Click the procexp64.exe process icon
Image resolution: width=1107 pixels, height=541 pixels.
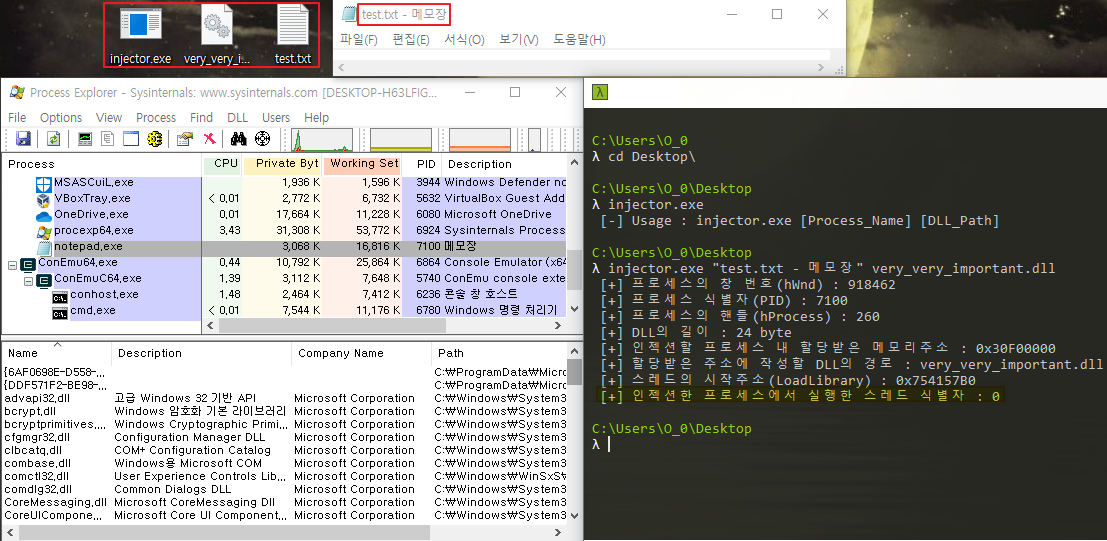[x=44, y=231]
